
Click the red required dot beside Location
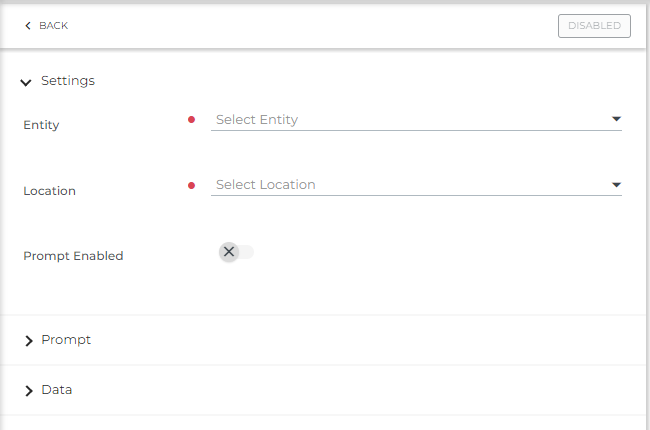tap(192, 185)
